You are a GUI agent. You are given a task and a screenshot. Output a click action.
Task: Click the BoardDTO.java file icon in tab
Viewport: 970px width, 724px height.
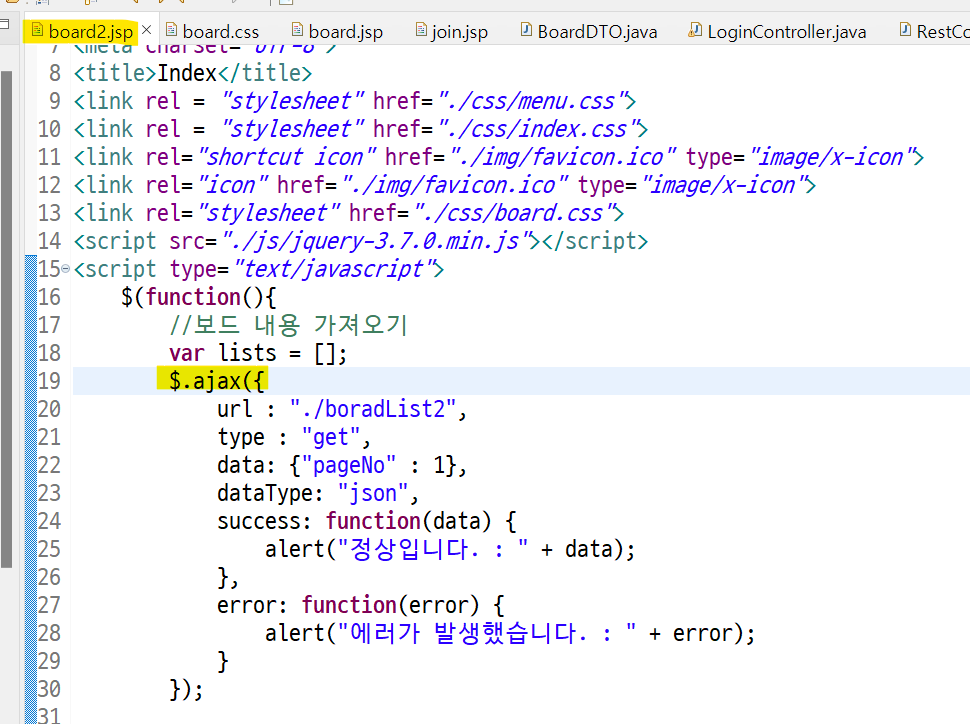(x=526, y=30)
